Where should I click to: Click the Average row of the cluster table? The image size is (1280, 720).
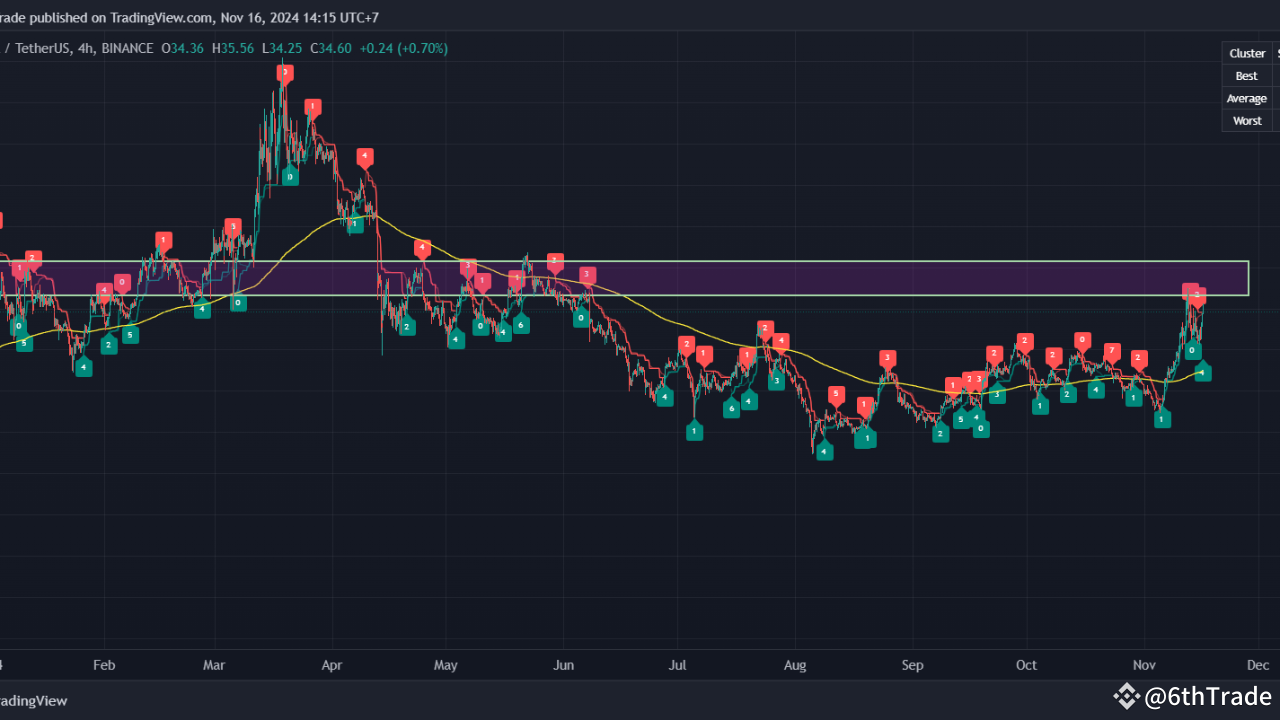pos(1246,98)
